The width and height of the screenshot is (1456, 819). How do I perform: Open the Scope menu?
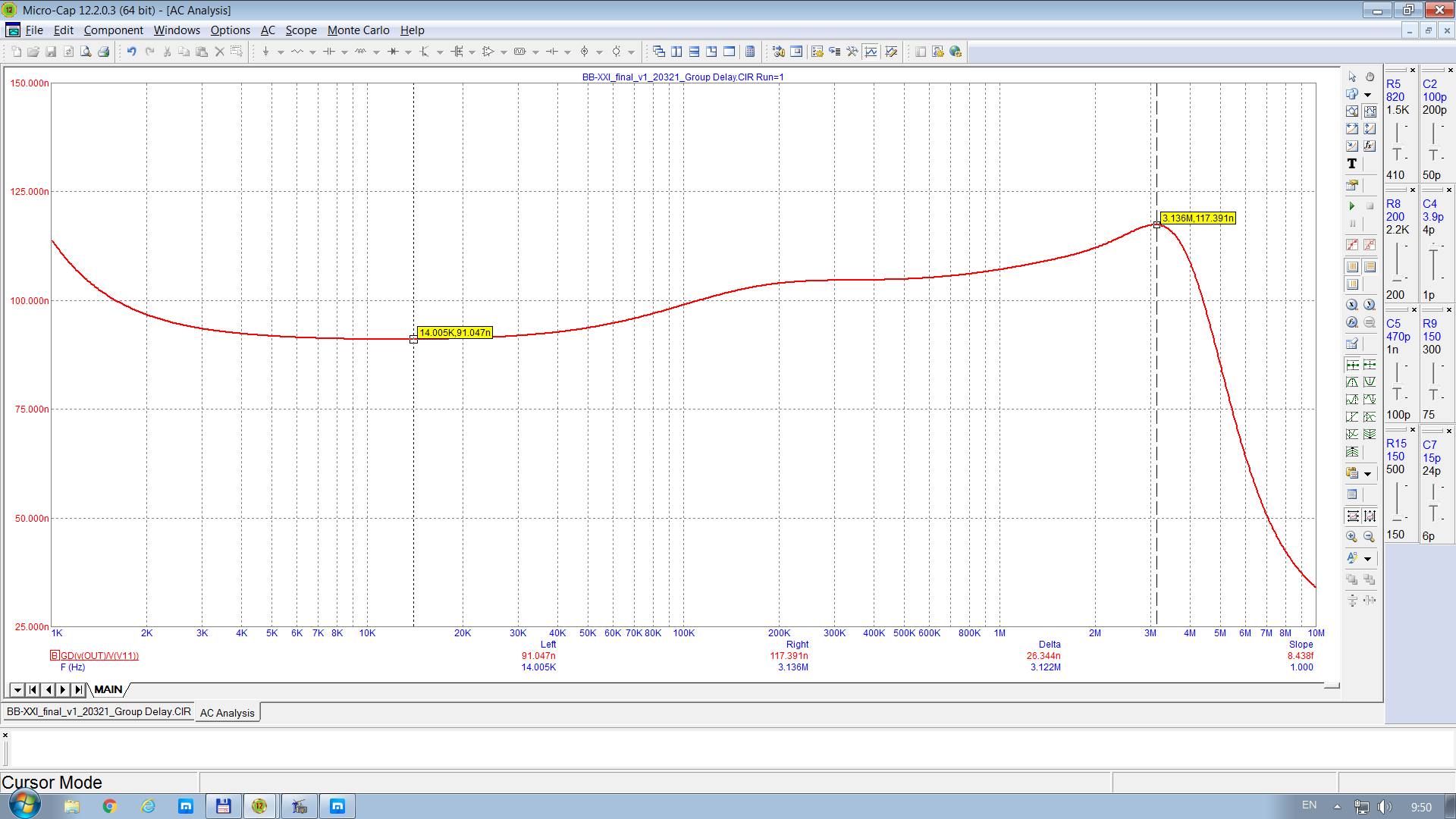click(x=300, y=30)
